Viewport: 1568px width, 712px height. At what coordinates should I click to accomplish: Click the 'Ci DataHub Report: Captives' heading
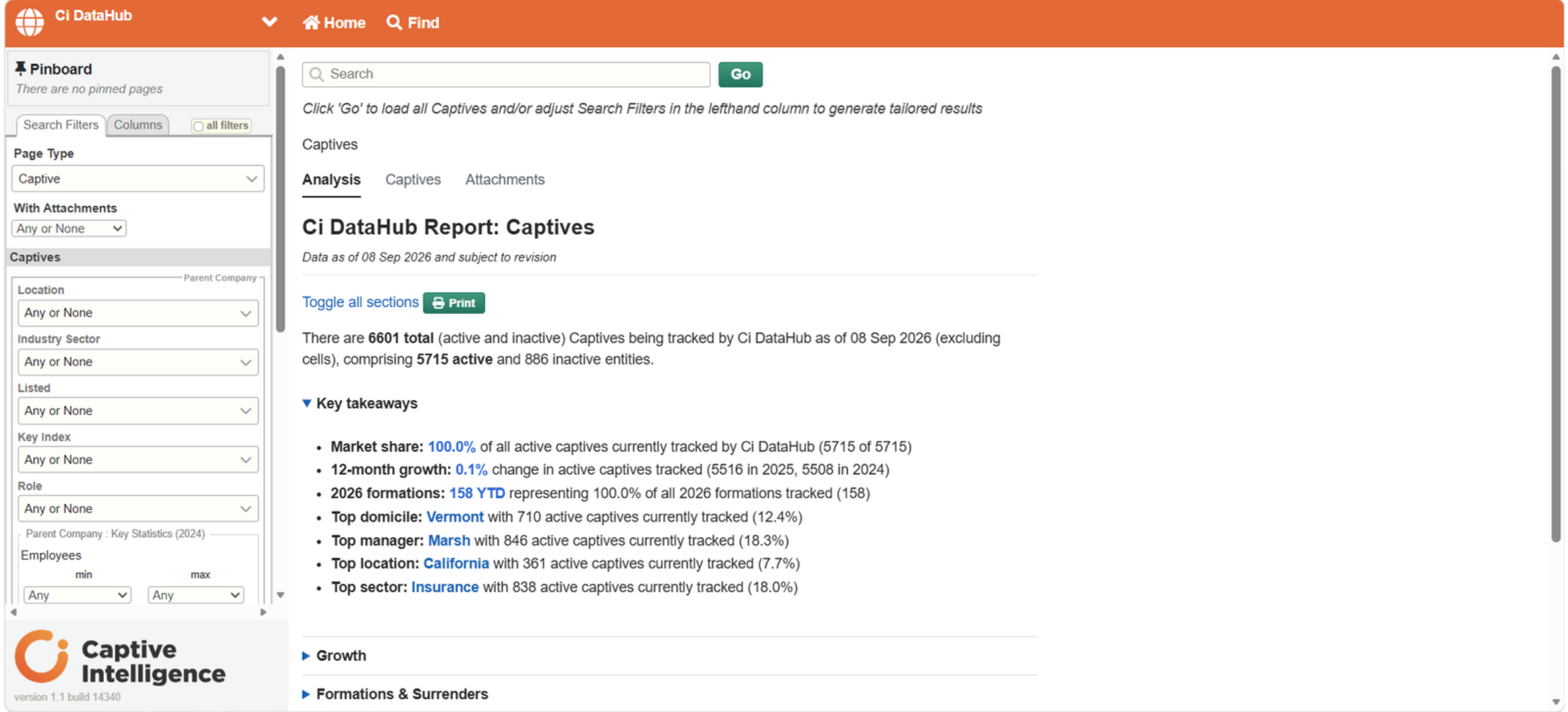[x=448, y=227]
